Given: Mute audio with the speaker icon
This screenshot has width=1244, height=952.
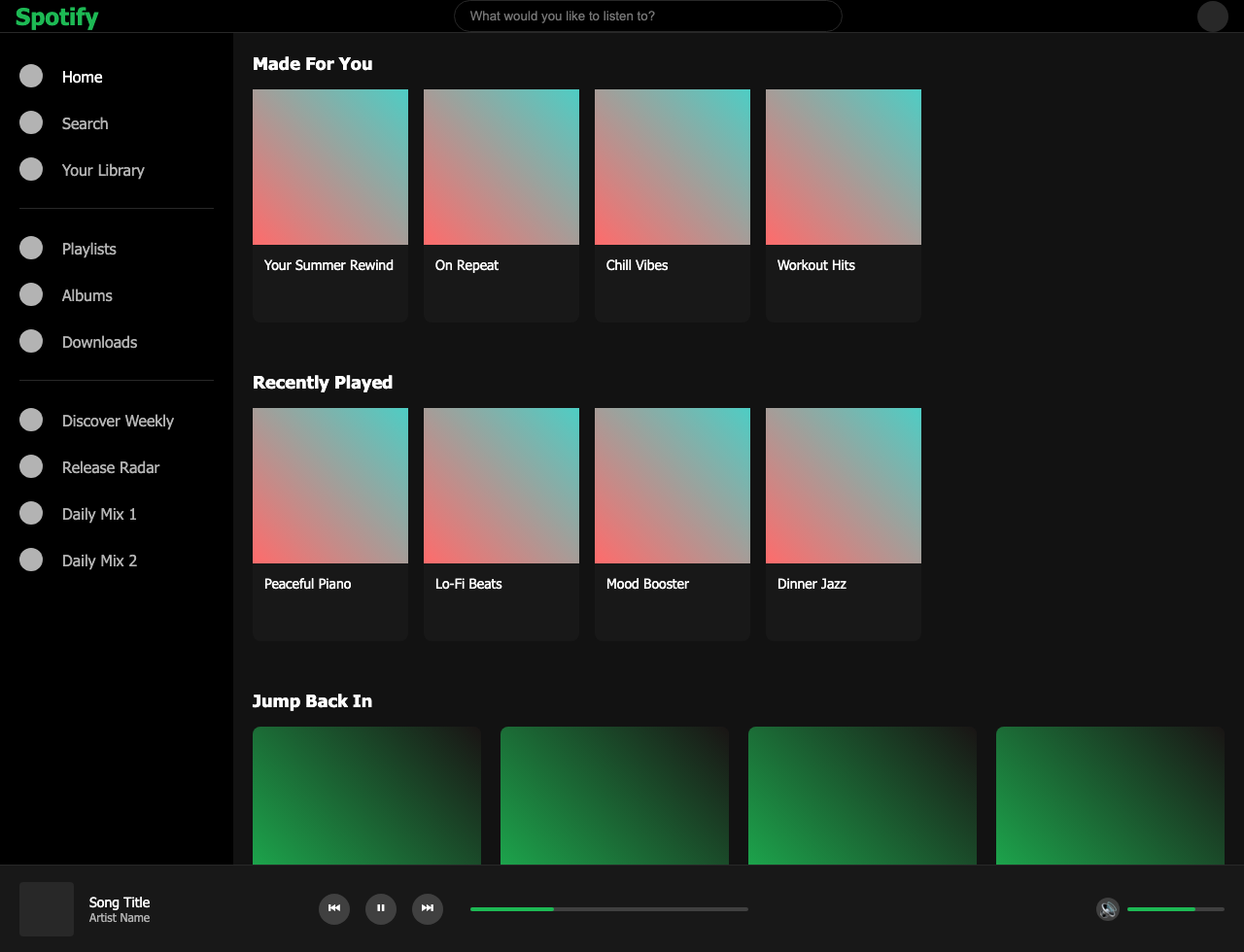Looking at the screenshot, I should pyautogui.click(x=1107, y=909).
